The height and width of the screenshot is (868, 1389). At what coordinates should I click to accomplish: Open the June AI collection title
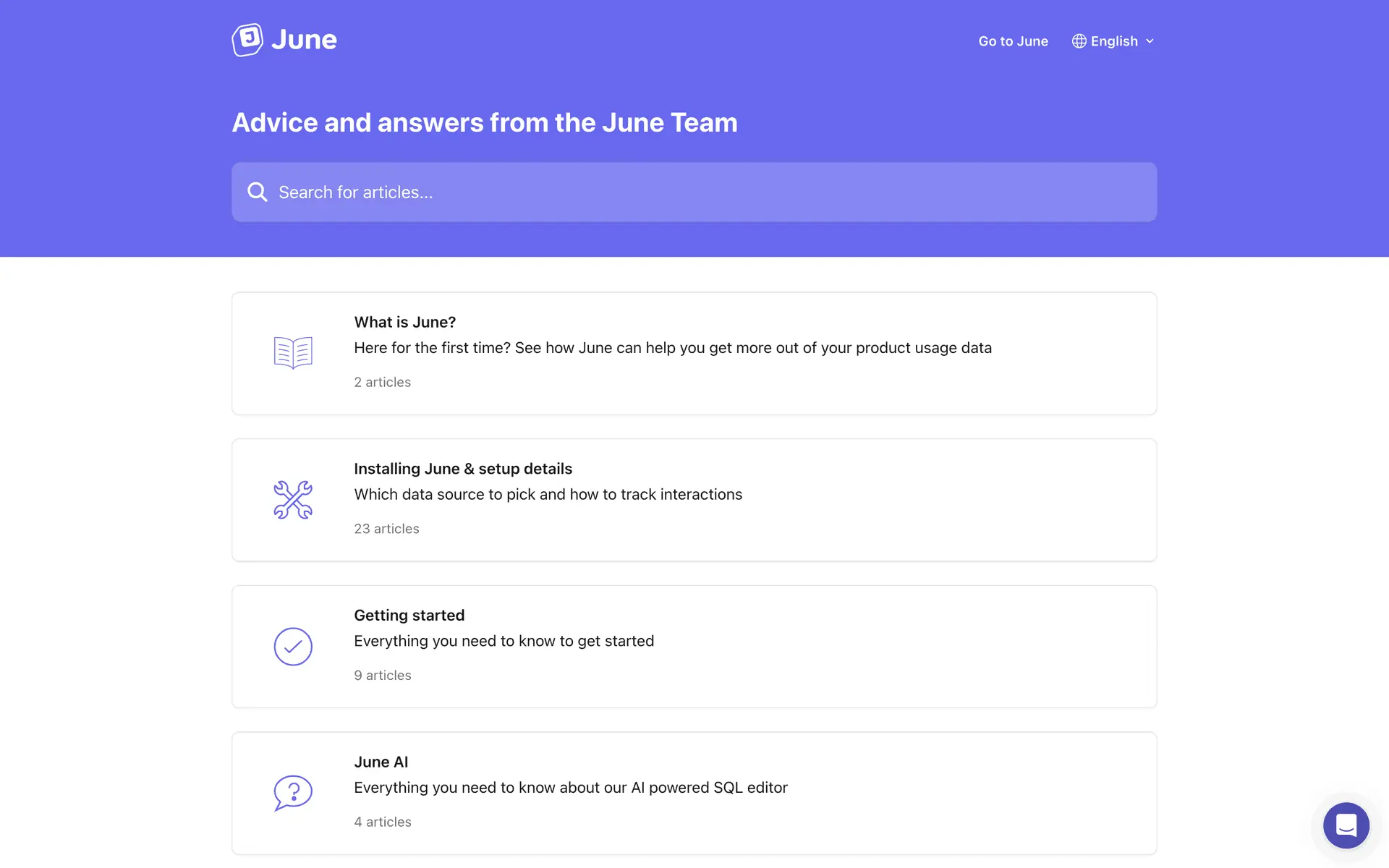click(381, 762)
